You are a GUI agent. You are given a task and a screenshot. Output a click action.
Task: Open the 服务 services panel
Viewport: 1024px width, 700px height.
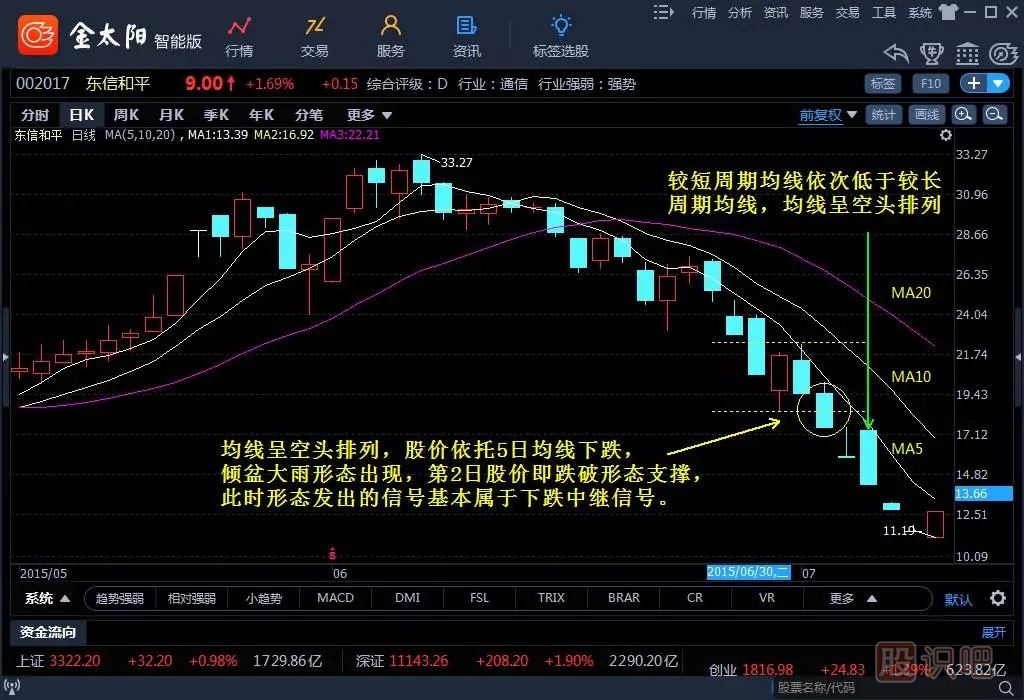[x=390, y=36]
